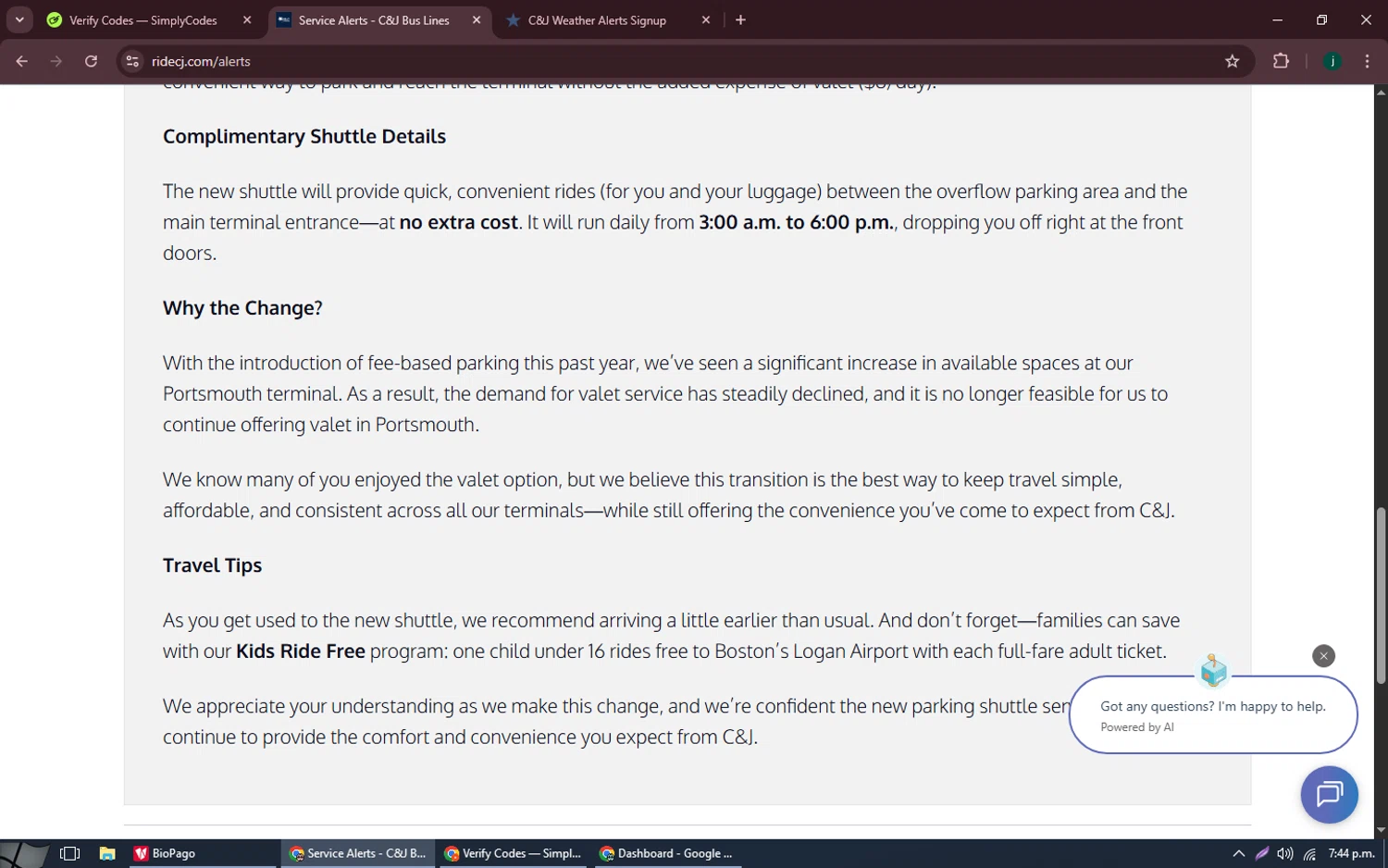View site information icon in address bar
The height and width of the screenshot is (868, 1388).
coord(133,61)
